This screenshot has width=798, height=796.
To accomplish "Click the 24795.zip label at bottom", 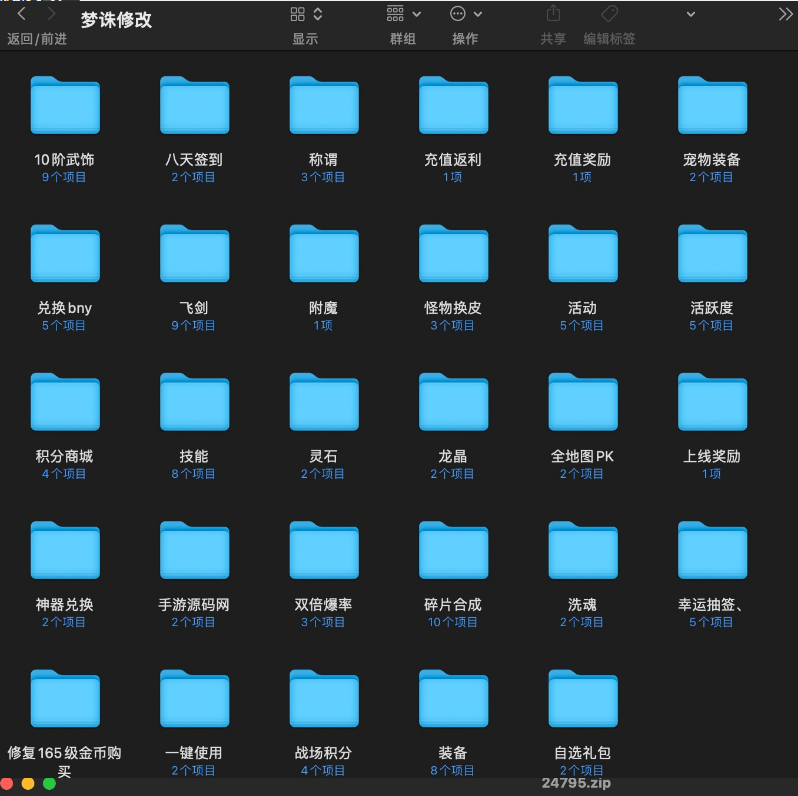I will coord(575,783).
